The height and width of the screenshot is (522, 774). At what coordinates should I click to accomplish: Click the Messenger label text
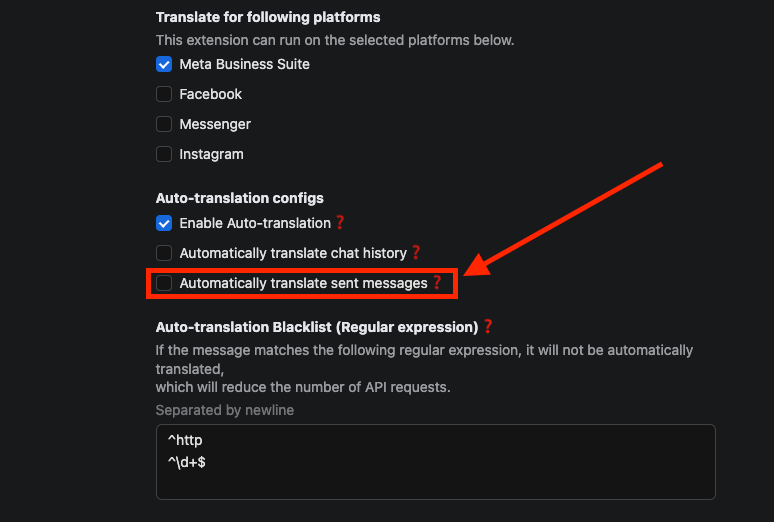click(x=215, y=124)
